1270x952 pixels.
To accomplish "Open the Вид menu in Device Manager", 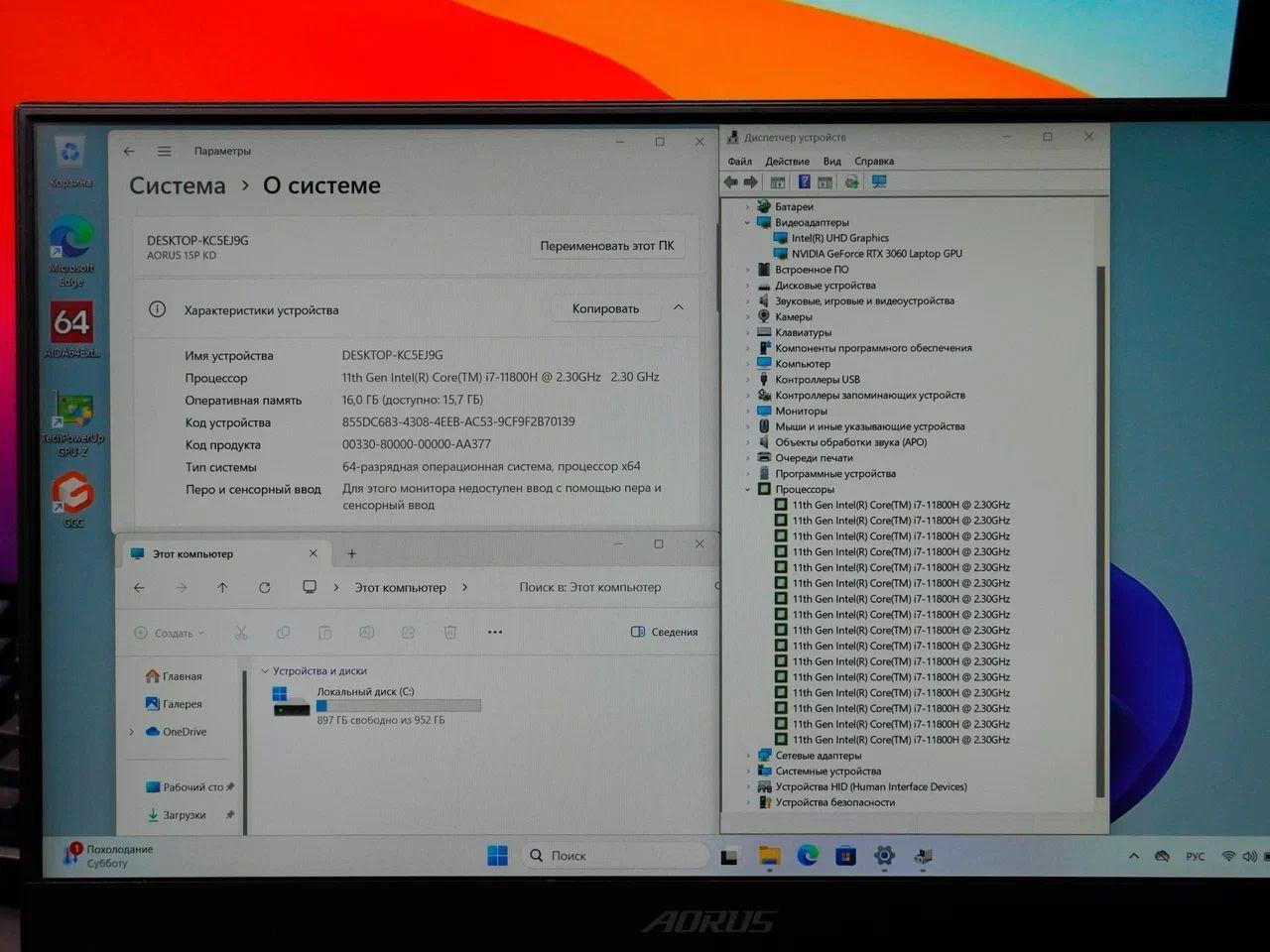I will click(x=832, y=161).
